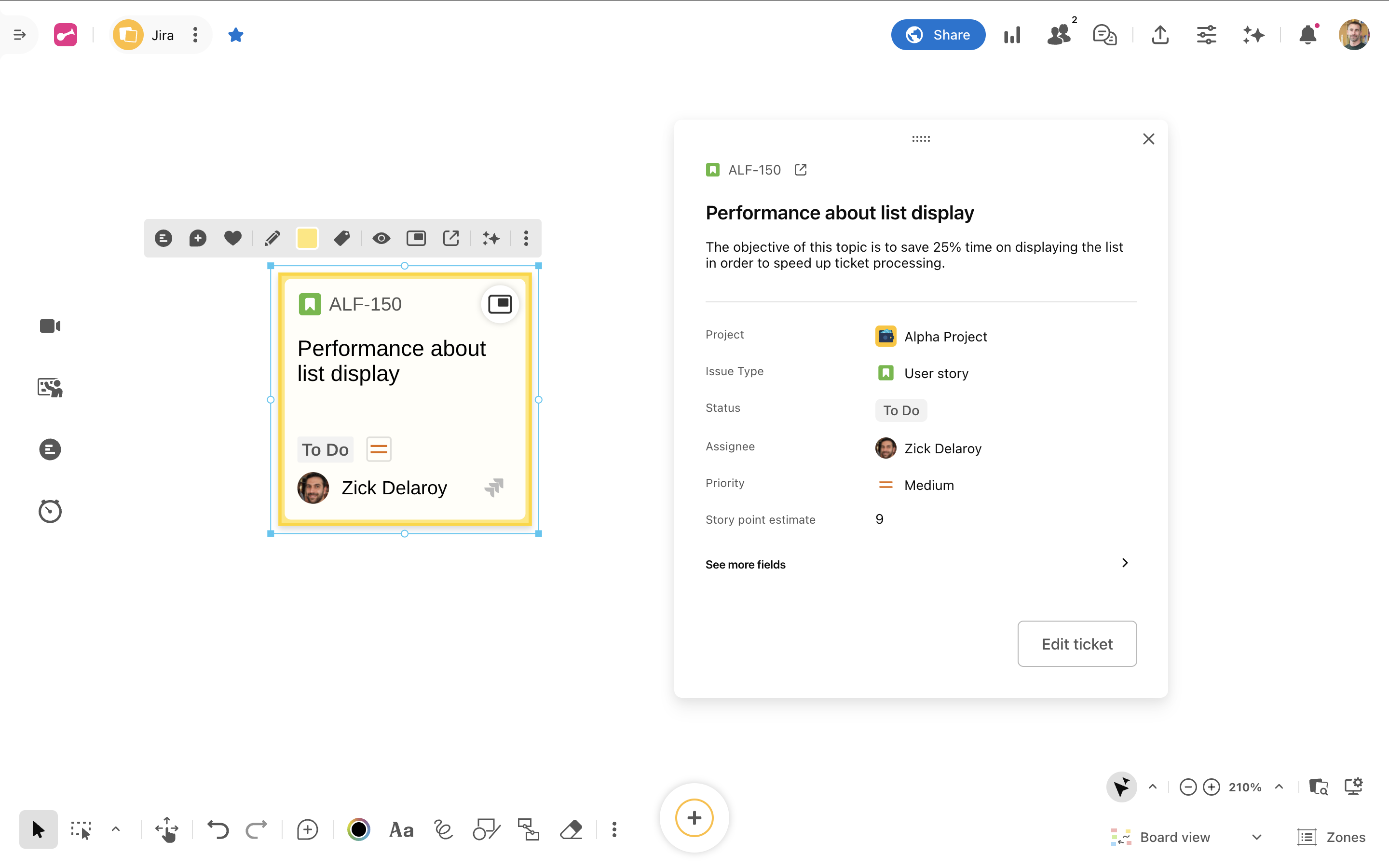Click the blue Share button

(938, 35)
